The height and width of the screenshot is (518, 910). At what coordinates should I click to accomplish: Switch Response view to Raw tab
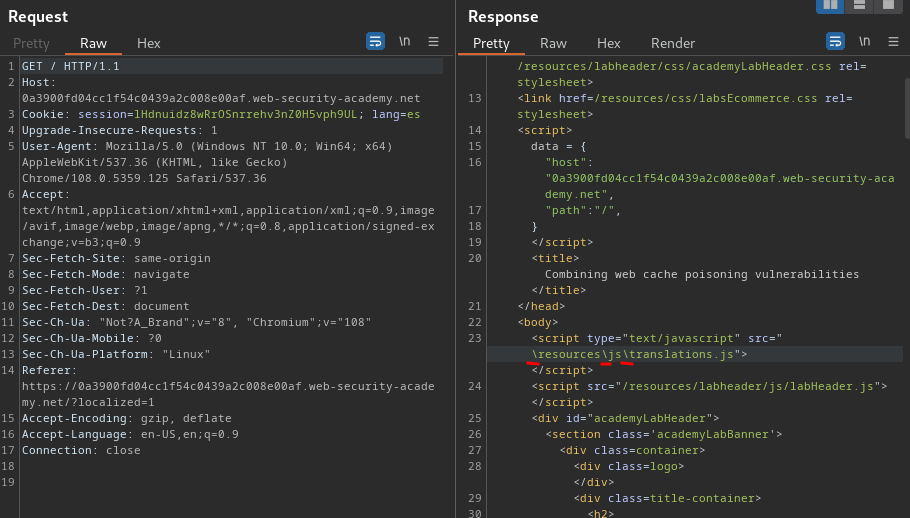(x=553, y=44)
